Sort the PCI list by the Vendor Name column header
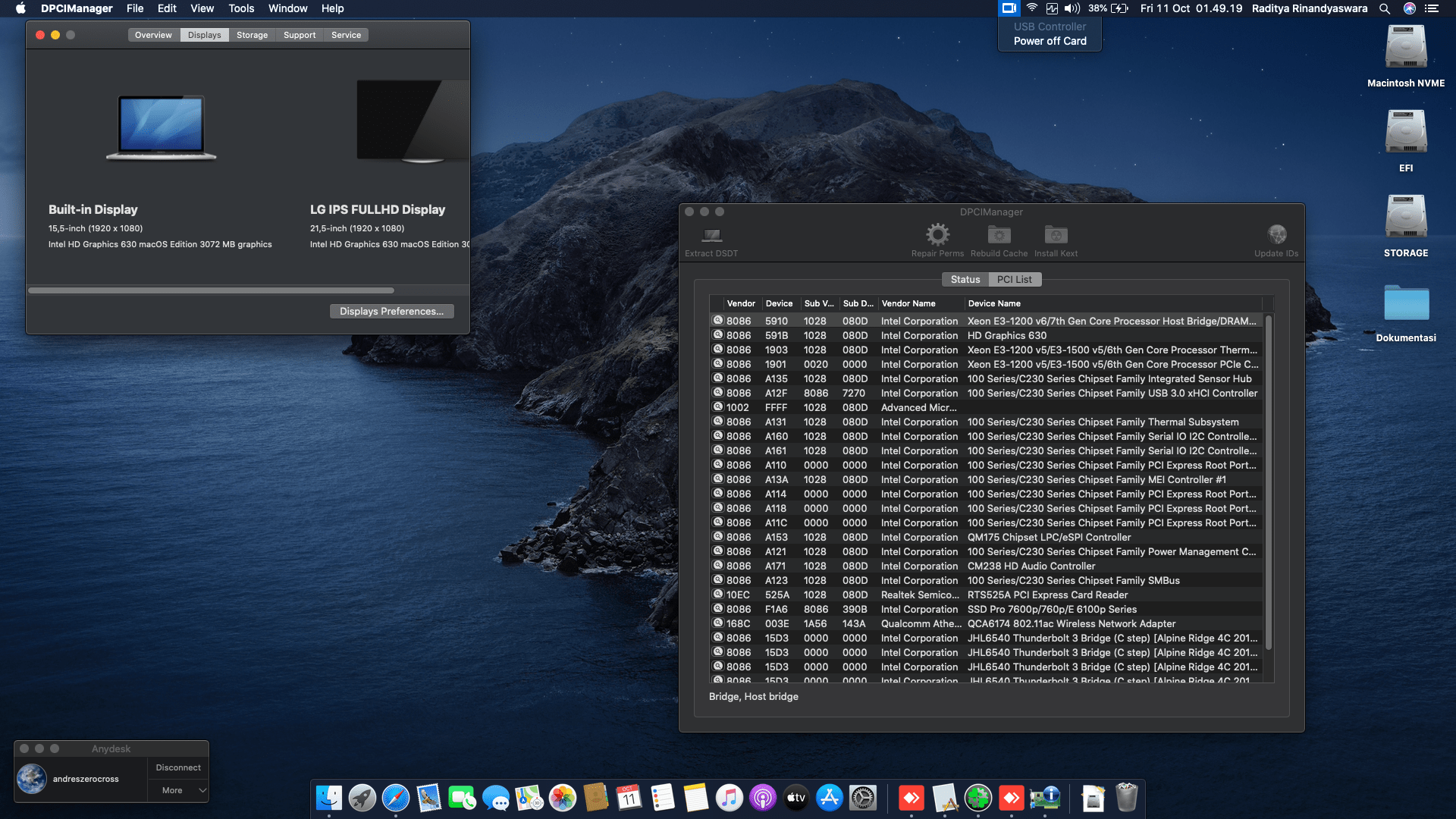1456x819 pixels. (x=908, y=303)
